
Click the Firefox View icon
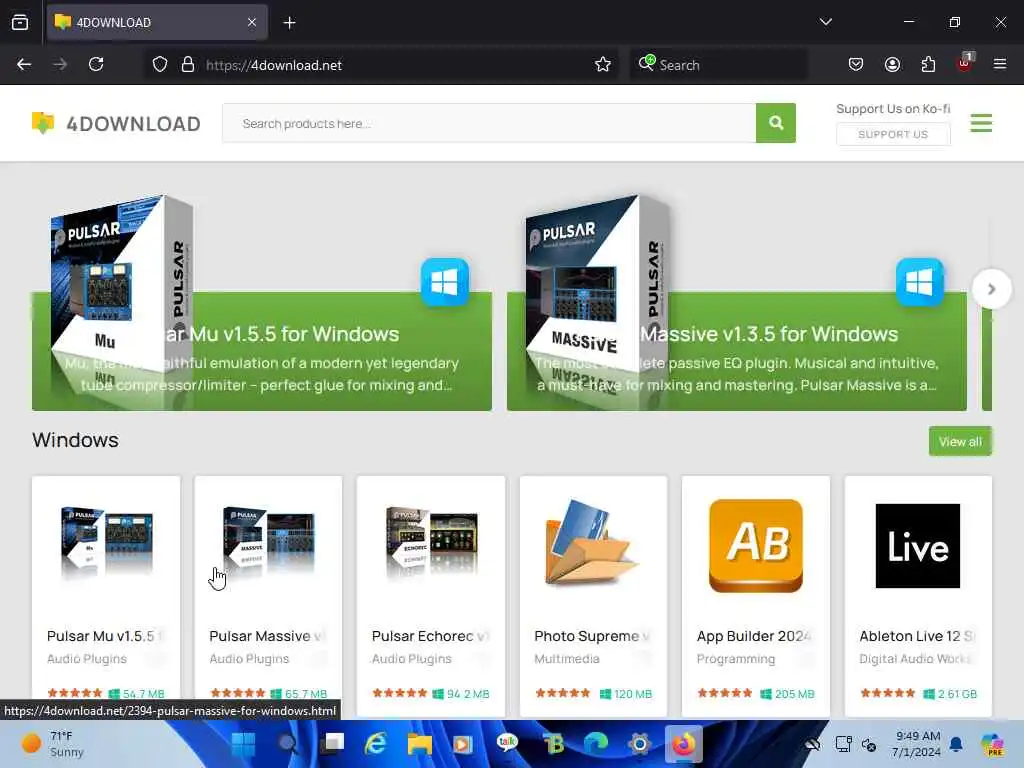coord(20,22)
